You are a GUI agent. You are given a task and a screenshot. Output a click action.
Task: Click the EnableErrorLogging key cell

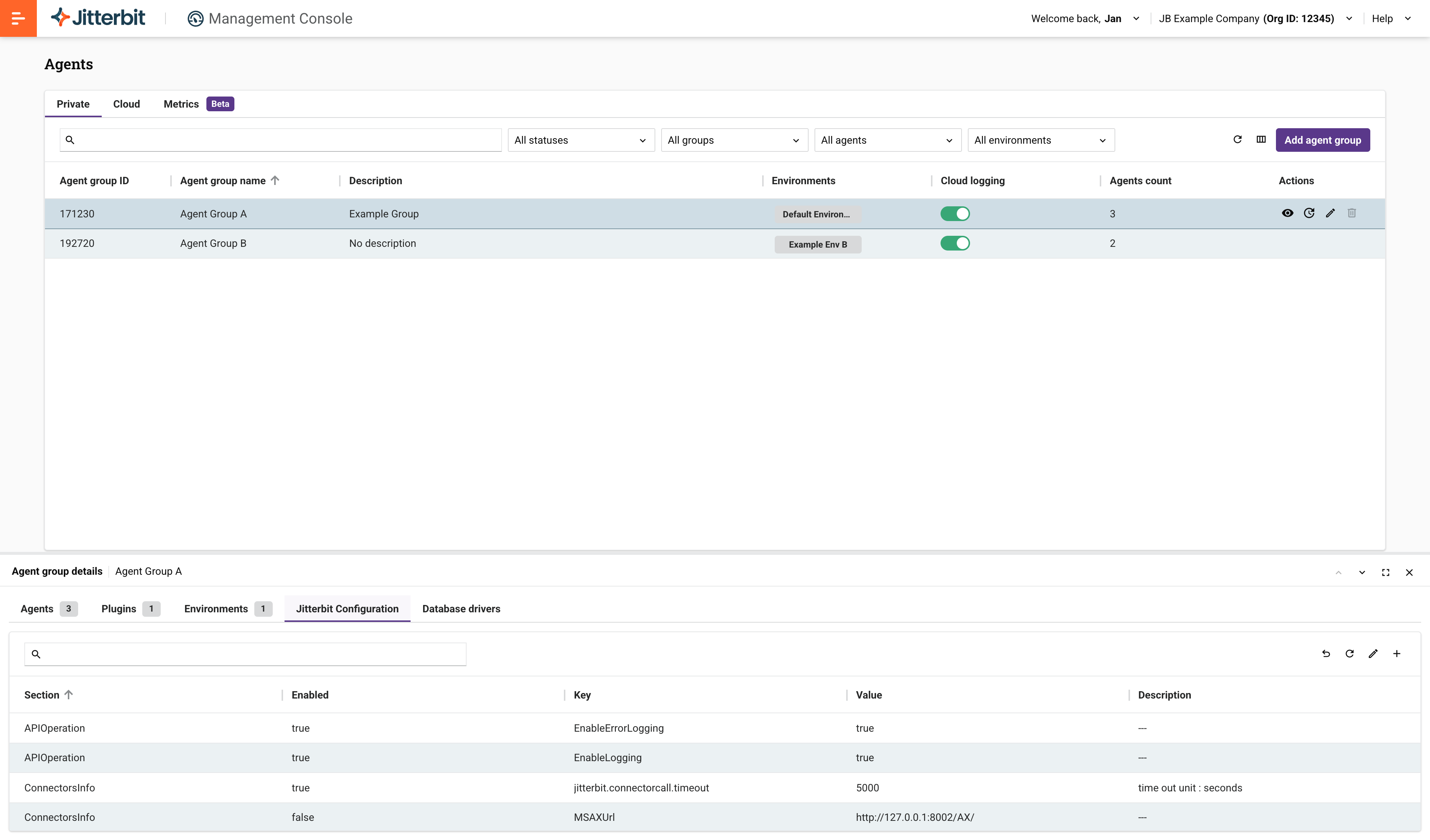pos(618,728)
